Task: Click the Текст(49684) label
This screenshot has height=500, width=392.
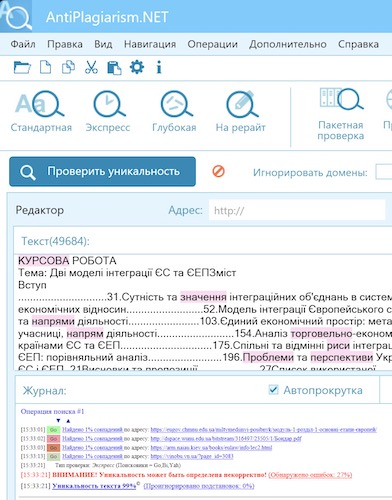Action: pos(56,241)
